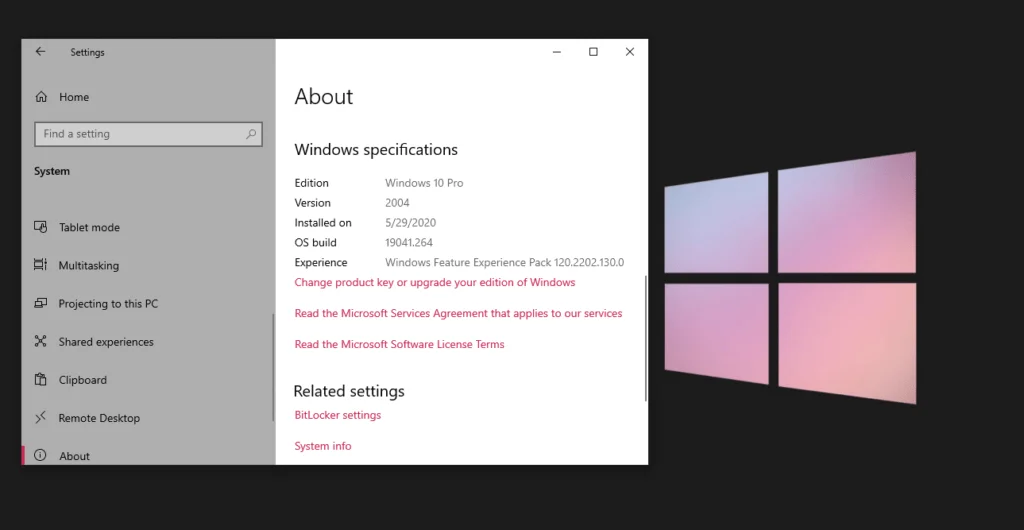Screen dimensions: 1024x530
Task: Open the Home icon in sidebar
Action: click(x=41, y=97)
